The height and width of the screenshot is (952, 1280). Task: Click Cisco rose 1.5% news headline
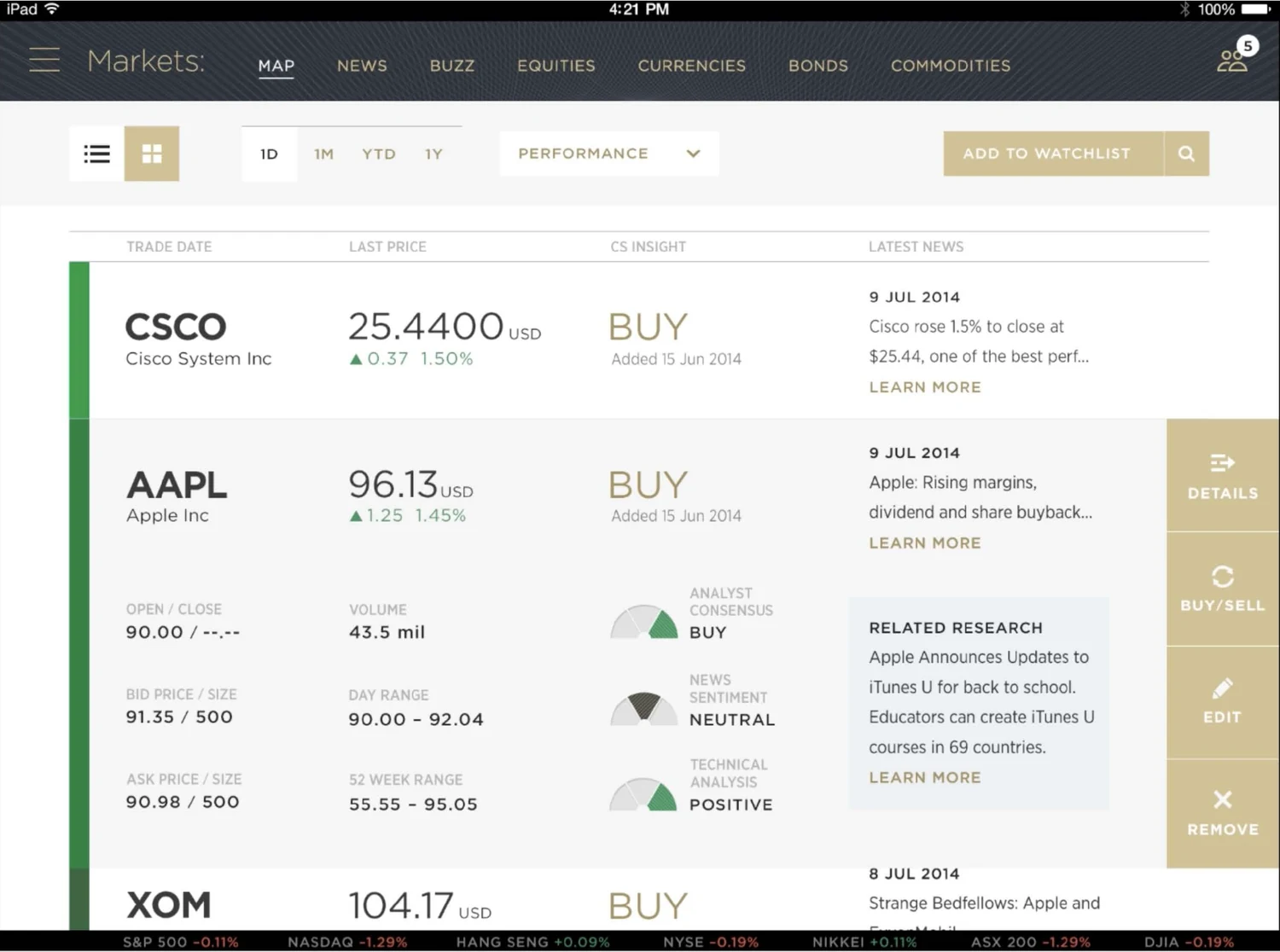pos(979,341)
